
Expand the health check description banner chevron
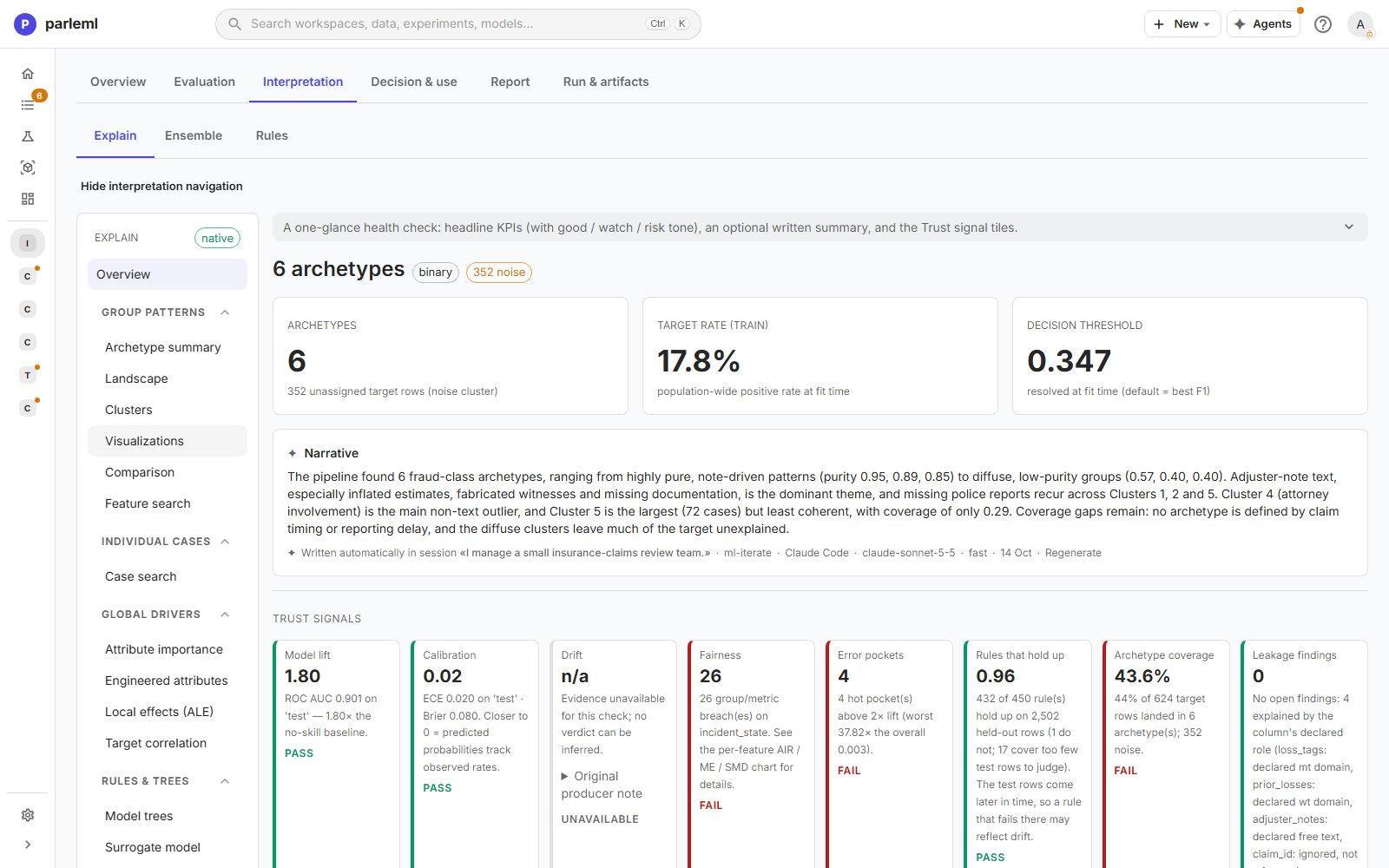point(1349,227)
